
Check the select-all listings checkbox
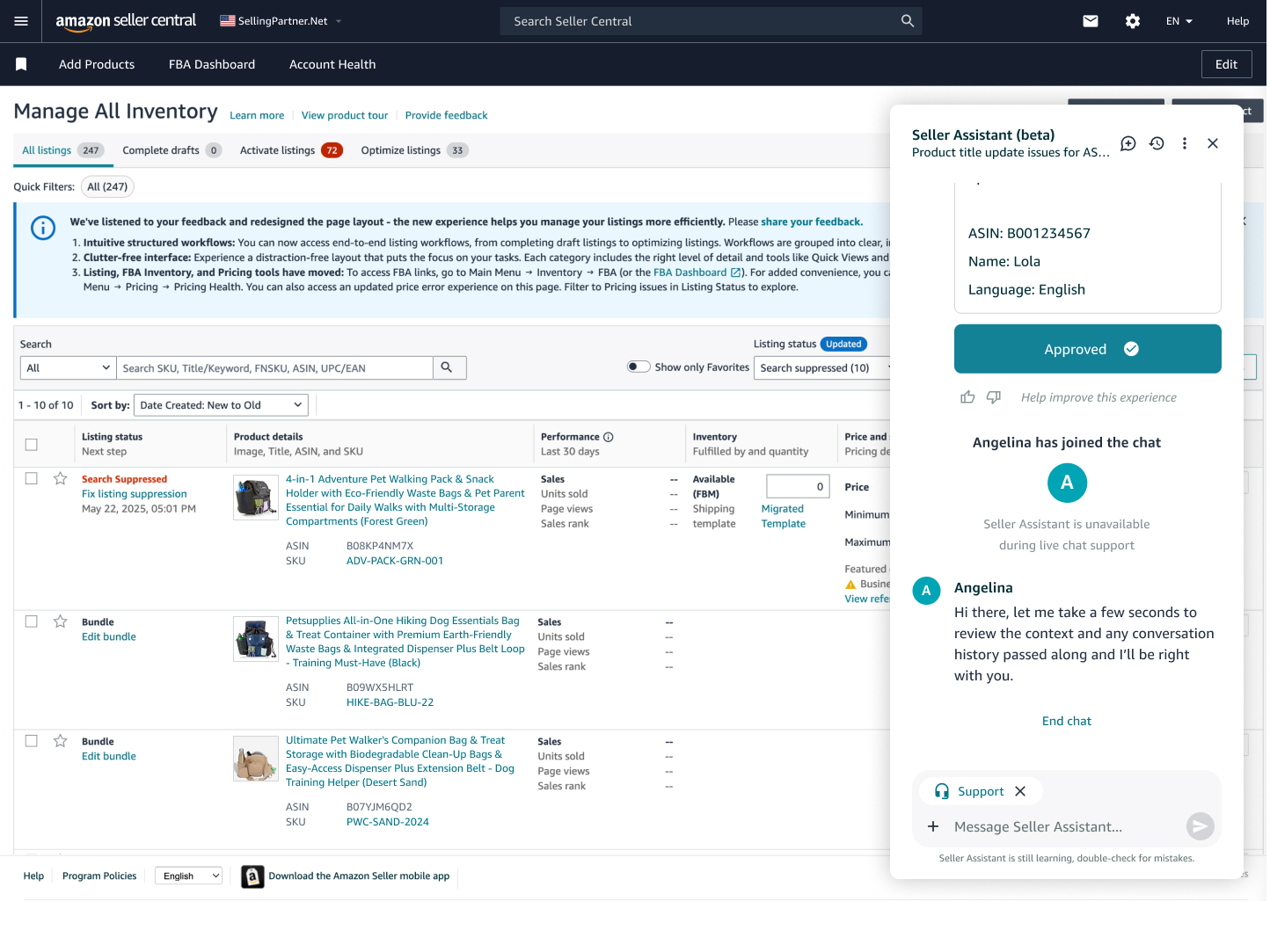32,445
